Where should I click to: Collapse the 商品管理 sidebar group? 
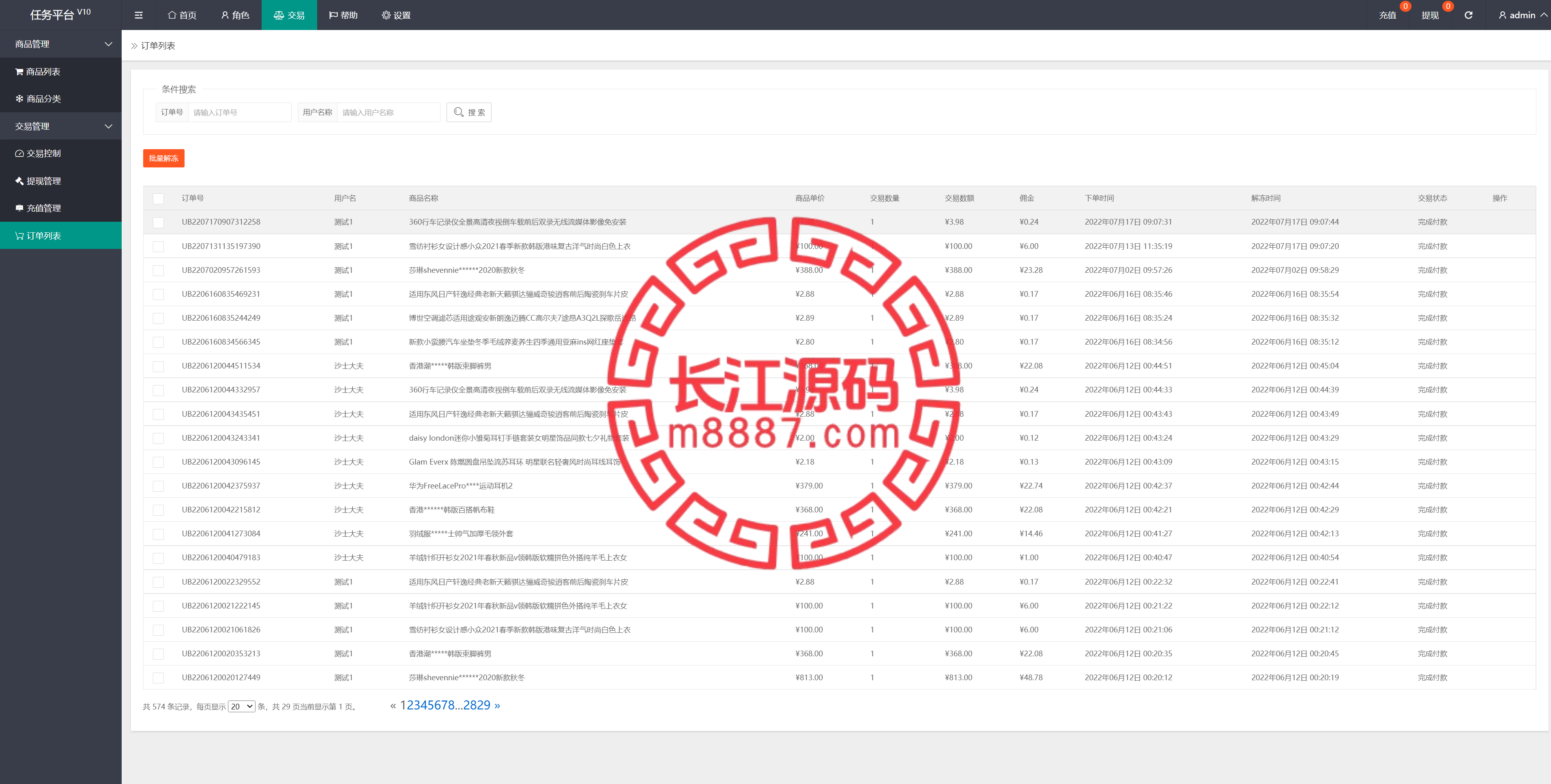pos(61,44)
